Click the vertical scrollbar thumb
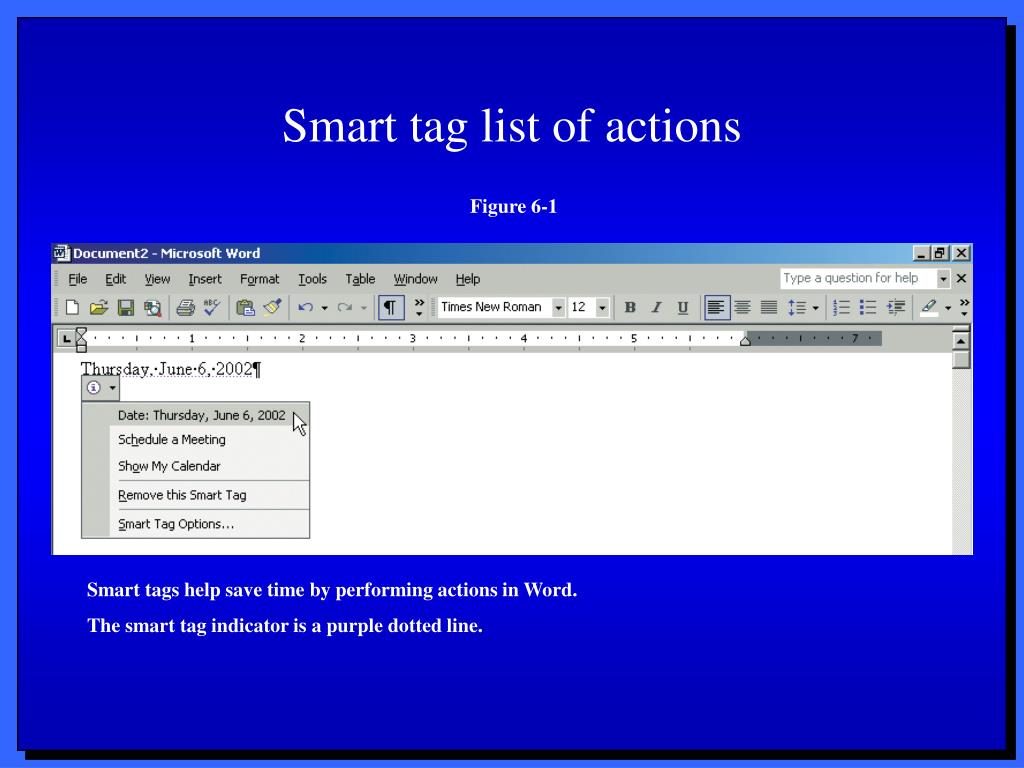The height and width of the screenshot is (768, 1024). (961, 360)
